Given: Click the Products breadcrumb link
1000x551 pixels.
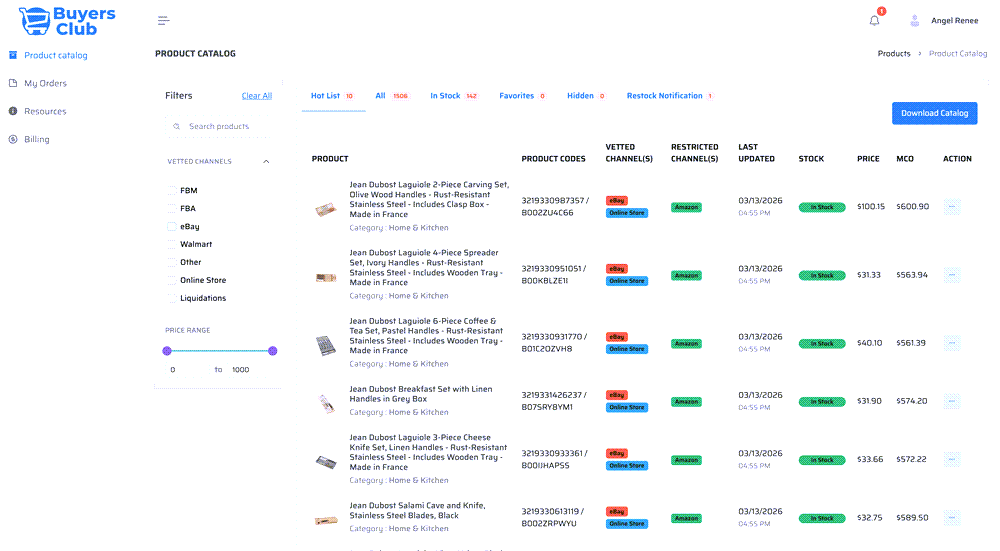Looking at the screenshot, I should tap(893, 54).
